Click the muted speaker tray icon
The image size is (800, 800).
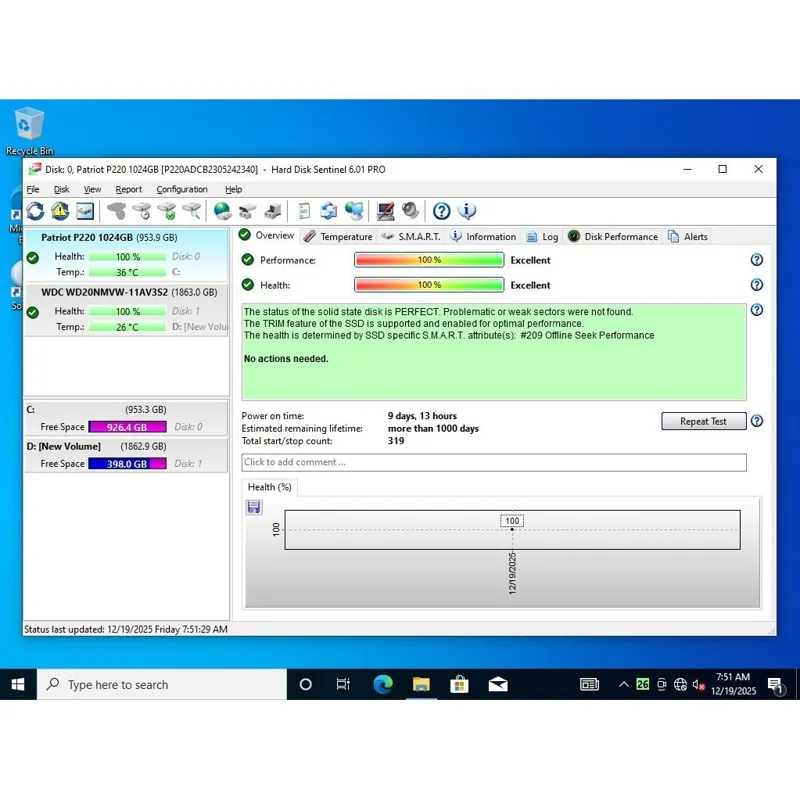point(698,685)
